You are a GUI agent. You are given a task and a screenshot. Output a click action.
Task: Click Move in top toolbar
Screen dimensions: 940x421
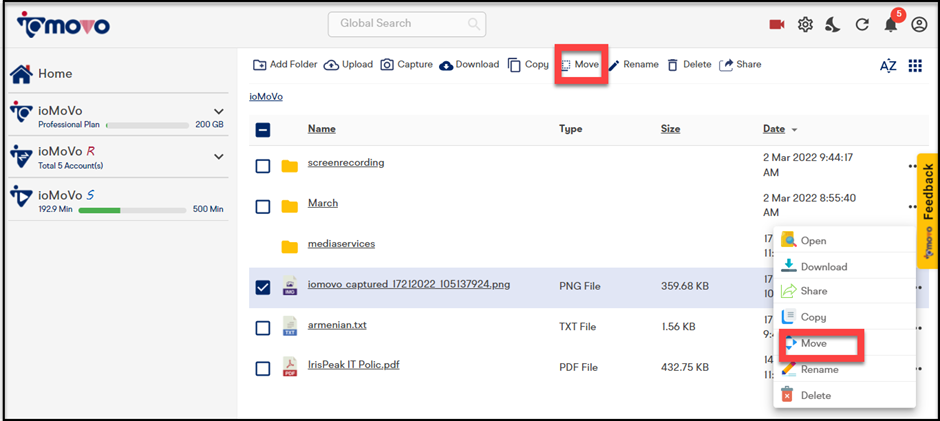click(581, 65)
